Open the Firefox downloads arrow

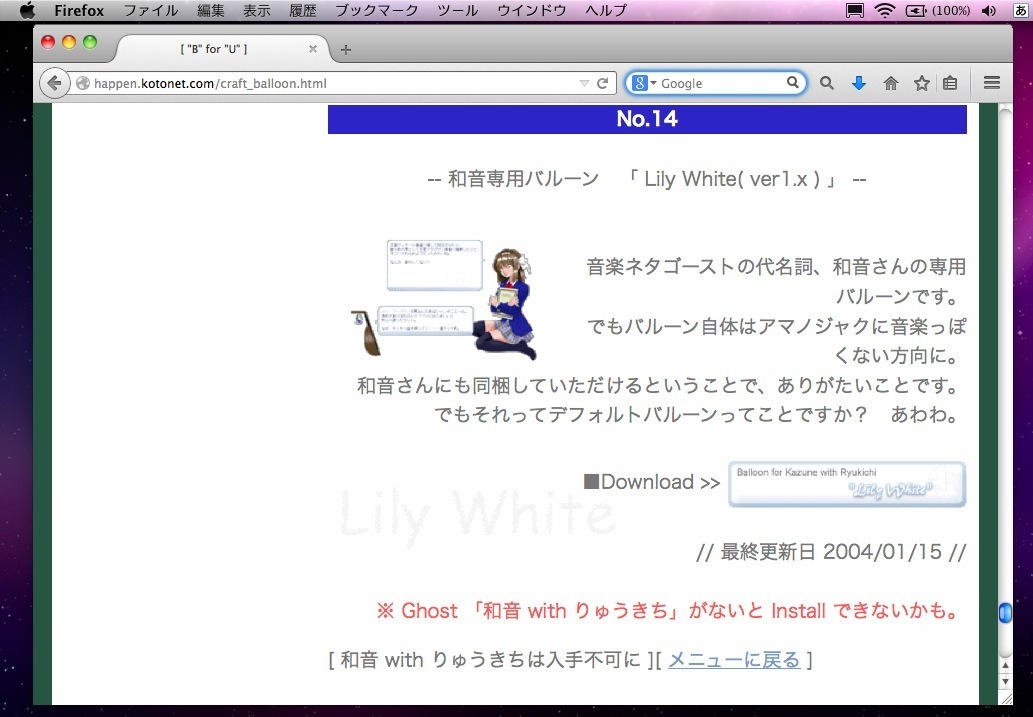[x=858, y=84]
